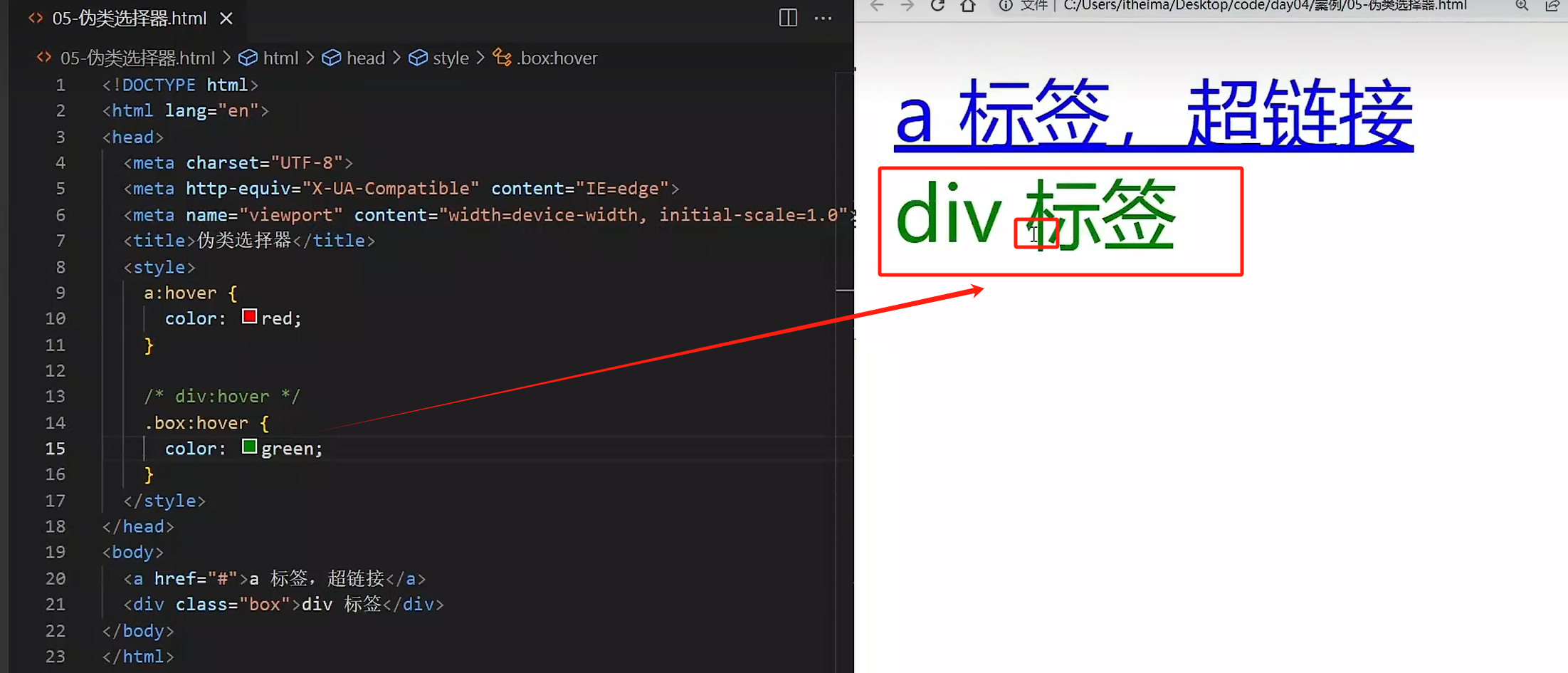Open the red color picker swatch
This screenshot has height=673, width=1568.
tap(249, 316)
